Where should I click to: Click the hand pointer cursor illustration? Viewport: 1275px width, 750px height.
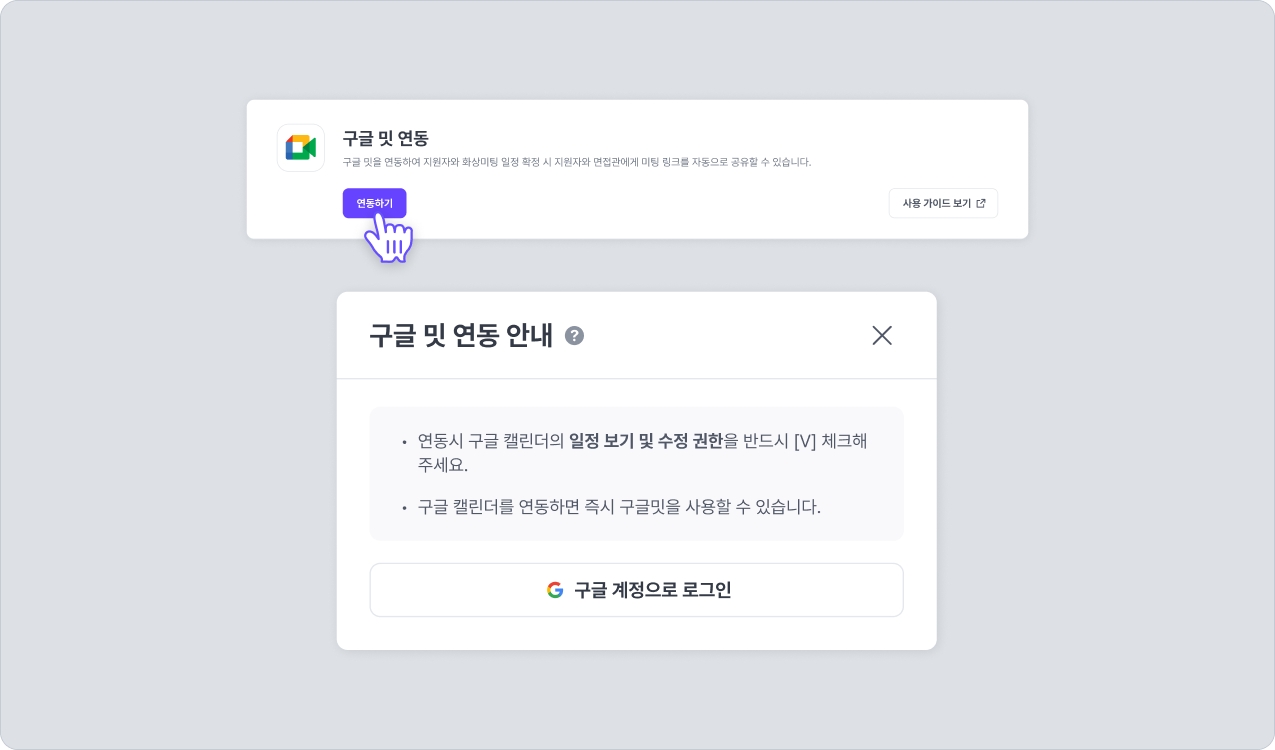pyautogui.click(x=390, y=238)
